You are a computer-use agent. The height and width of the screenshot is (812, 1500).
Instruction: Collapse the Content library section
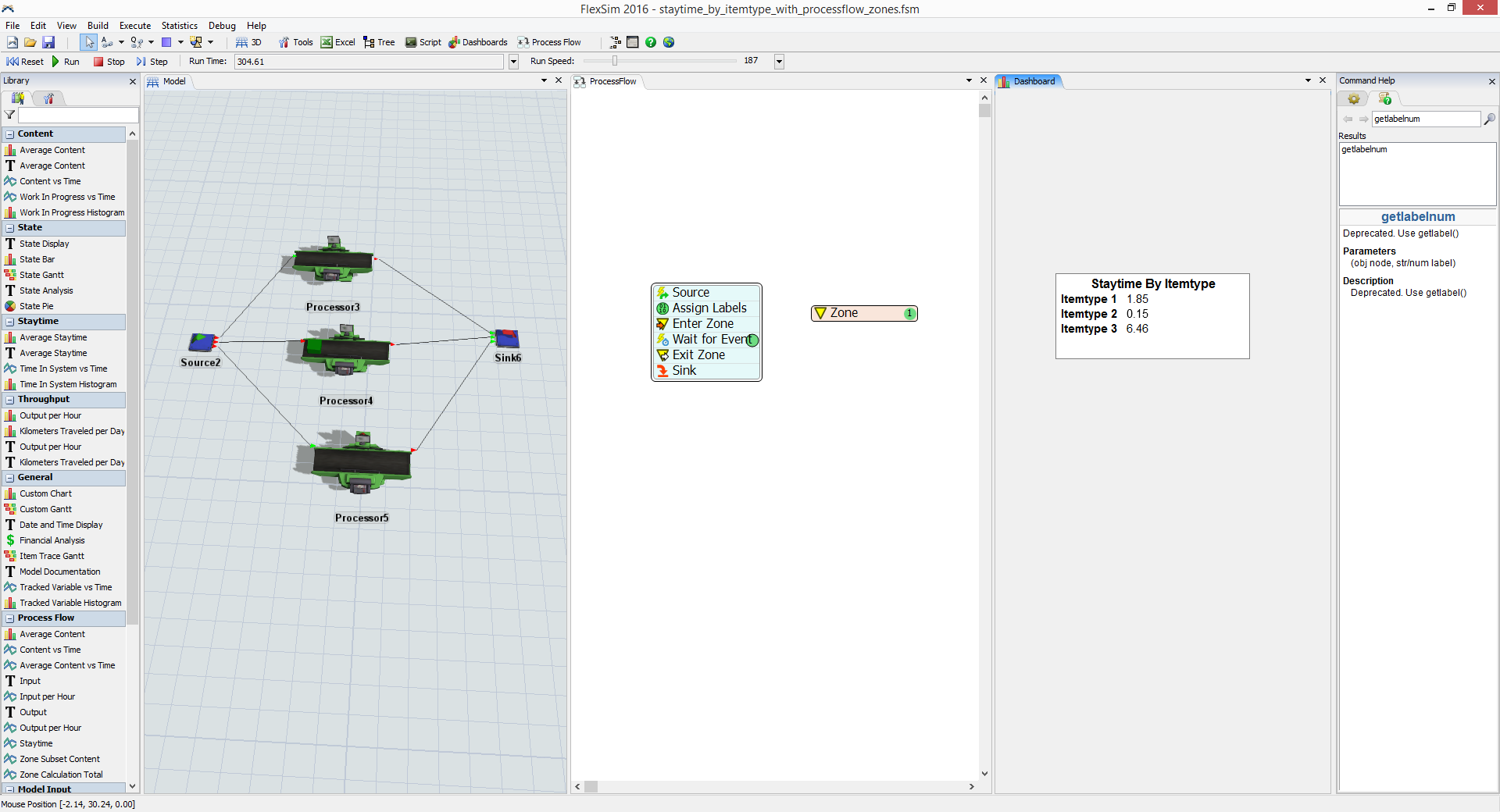10,134
